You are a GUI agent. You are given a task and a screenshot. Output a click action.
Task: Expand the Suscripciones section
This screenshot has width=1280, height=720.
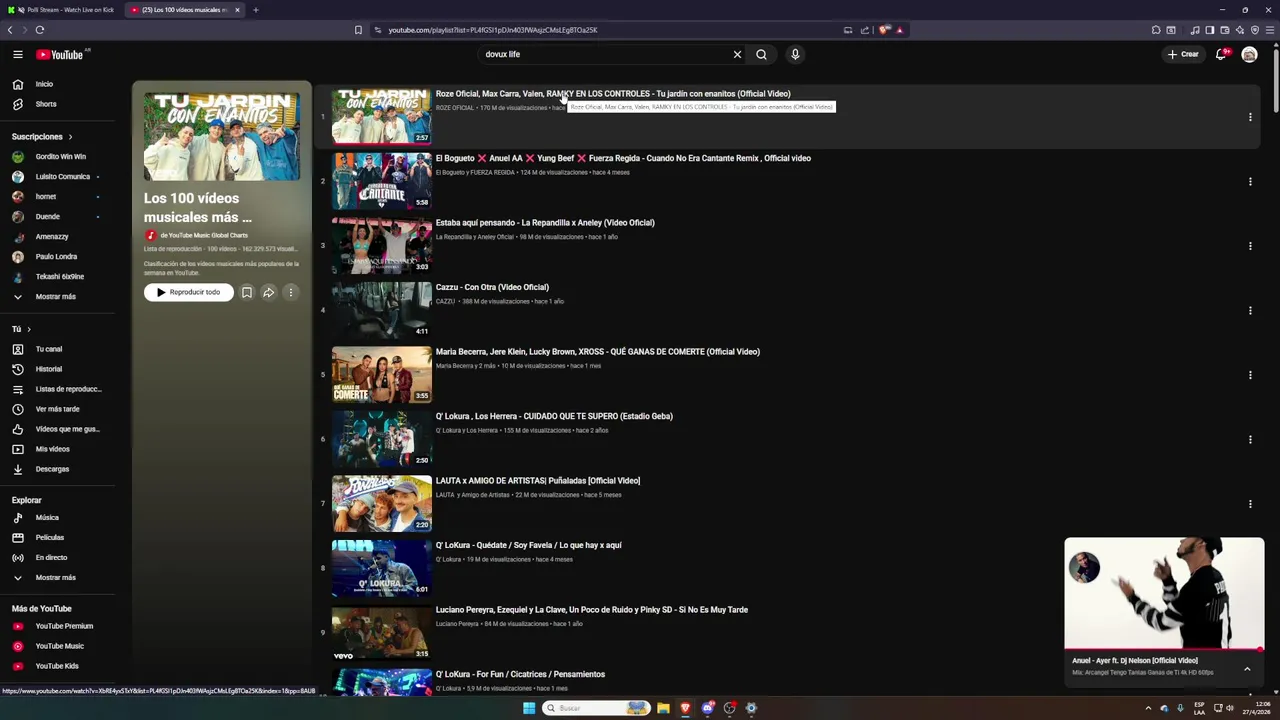click(42, 136)
